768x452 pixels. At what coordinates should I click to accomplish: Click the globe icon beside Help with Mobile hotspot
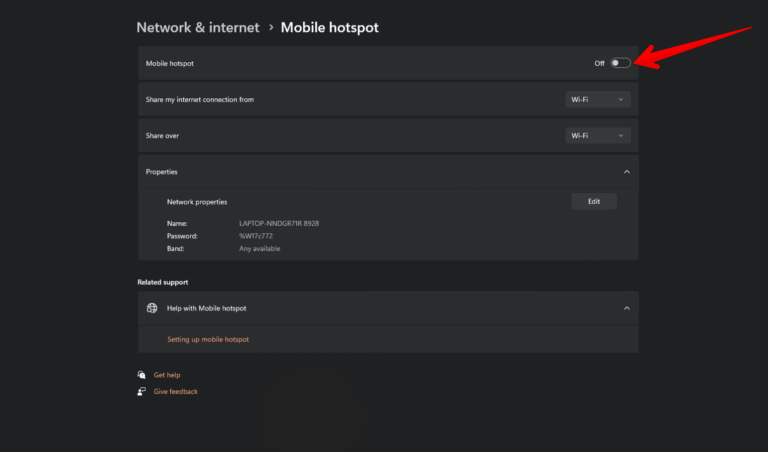152,308
